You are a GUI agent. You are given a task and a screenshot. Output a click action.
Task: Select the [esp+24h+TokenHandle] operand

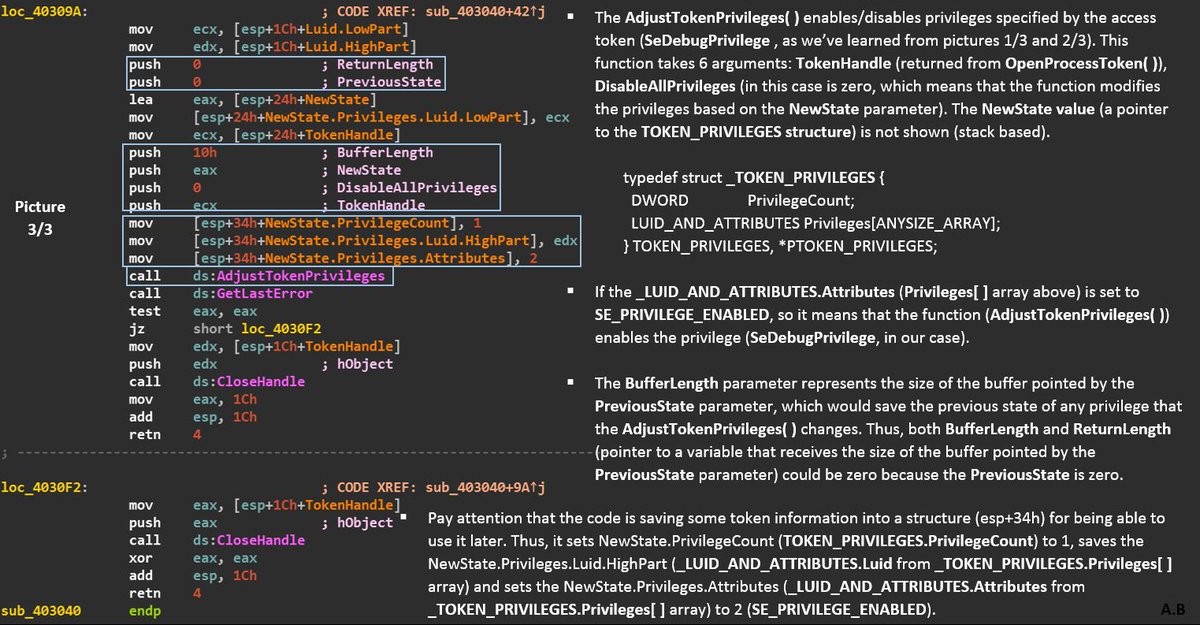(297, 135)
